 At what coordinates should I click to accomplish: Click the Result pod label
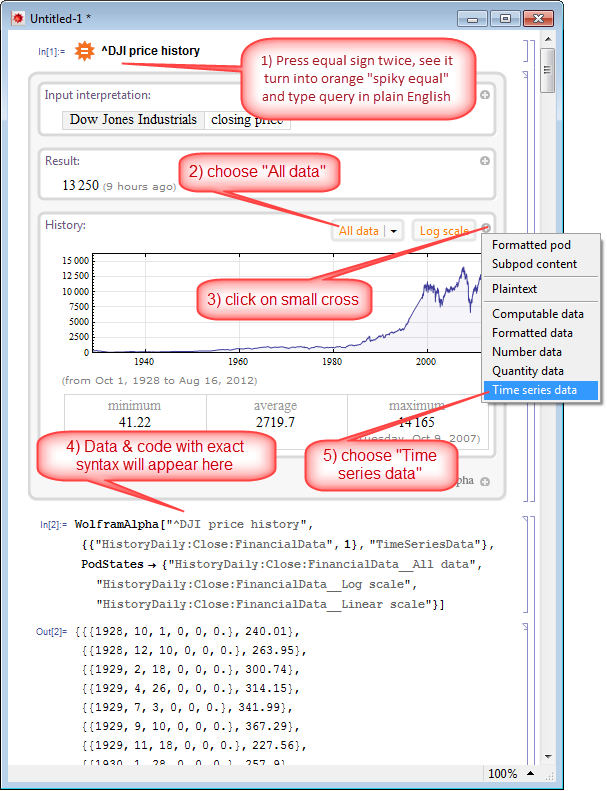(x=63, y=161)
